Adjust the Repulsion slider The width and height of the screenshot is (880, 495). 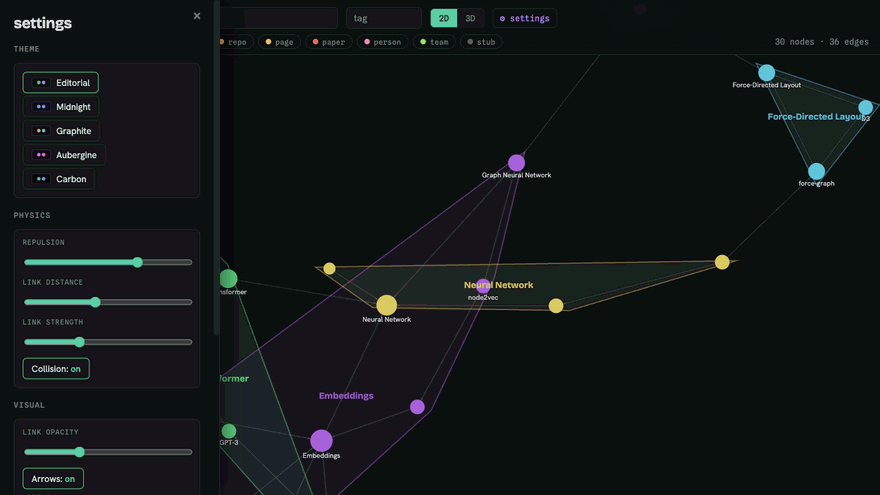pyautogui.click(x=108, y=262)
